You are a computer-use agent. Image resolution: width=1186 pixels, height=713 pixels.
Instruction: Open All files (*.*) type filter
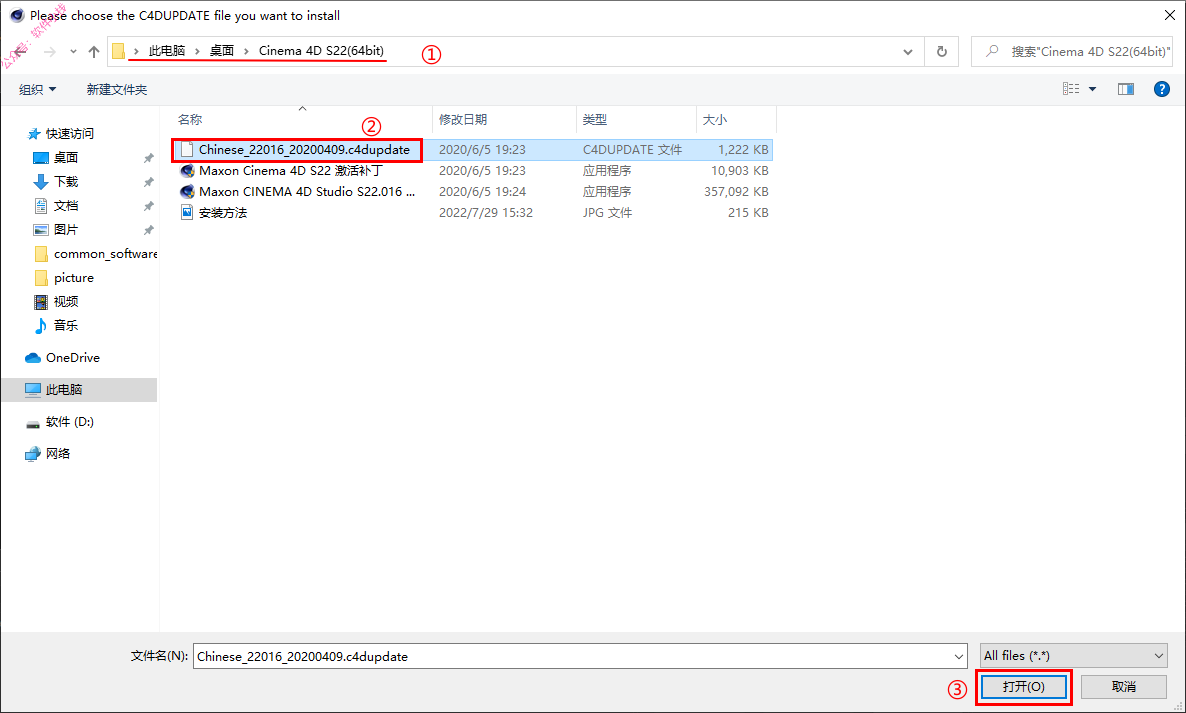pos(1073,656)
